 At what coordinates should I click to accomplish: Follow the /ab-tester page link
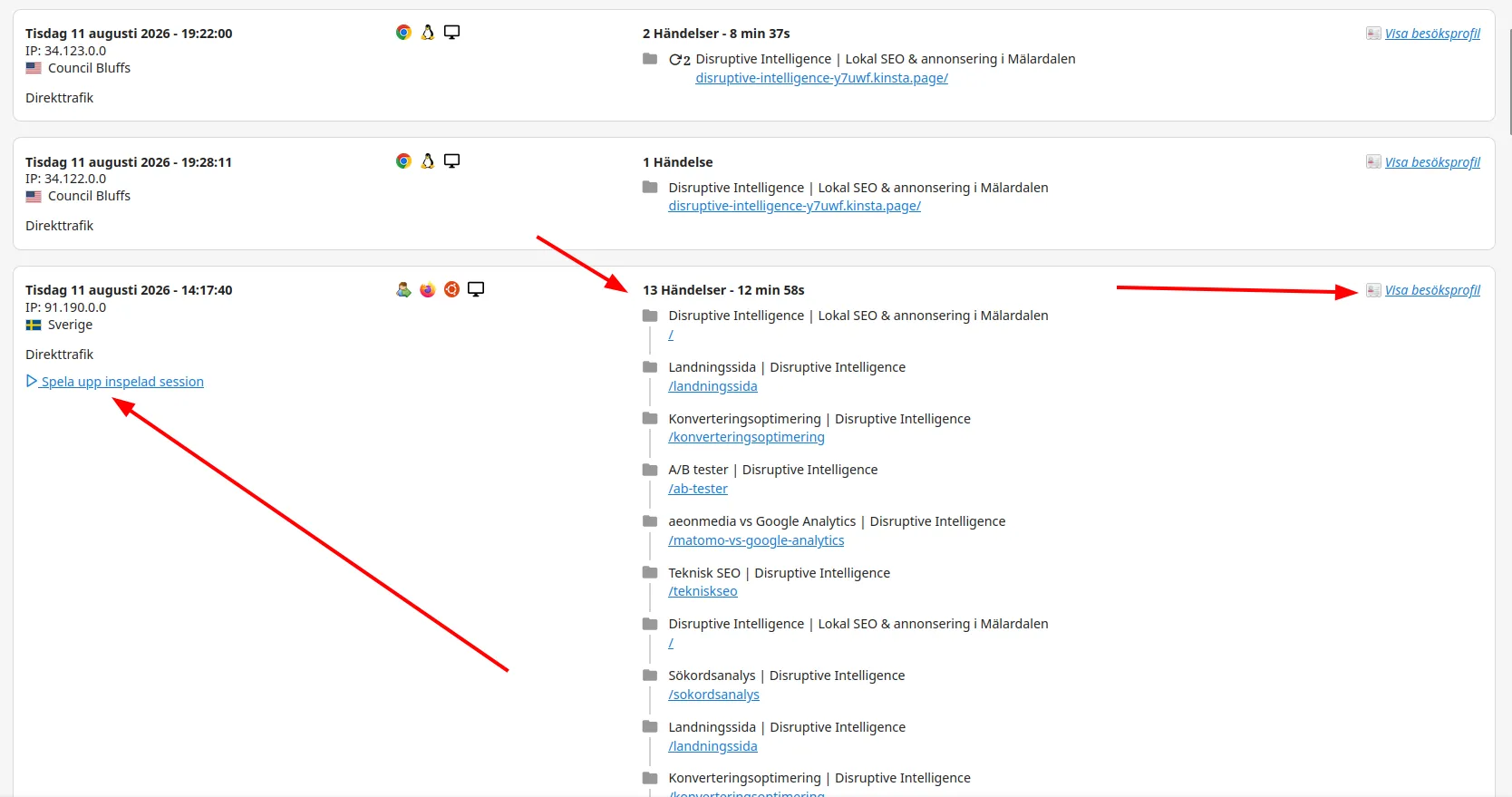[698, 489]
